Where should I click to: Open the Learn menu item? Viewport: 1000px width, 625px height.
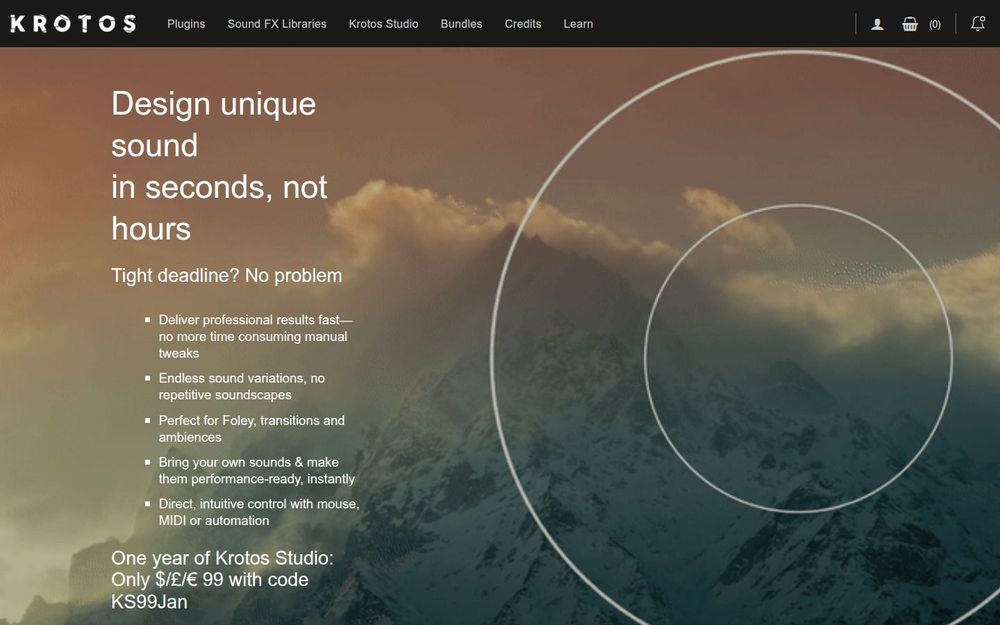click(x=578, y=24)
